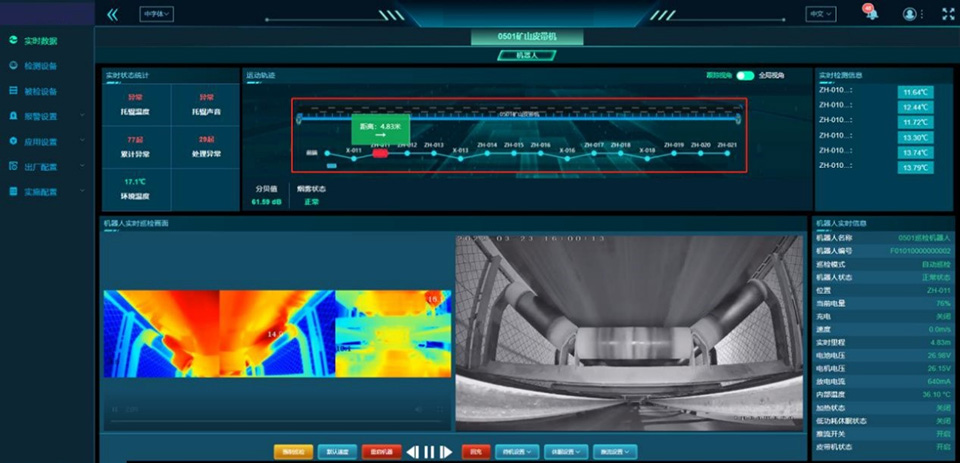The image size is (960, 463).
Task: Open the user profile avatar menu
Action: pos(910,14)
